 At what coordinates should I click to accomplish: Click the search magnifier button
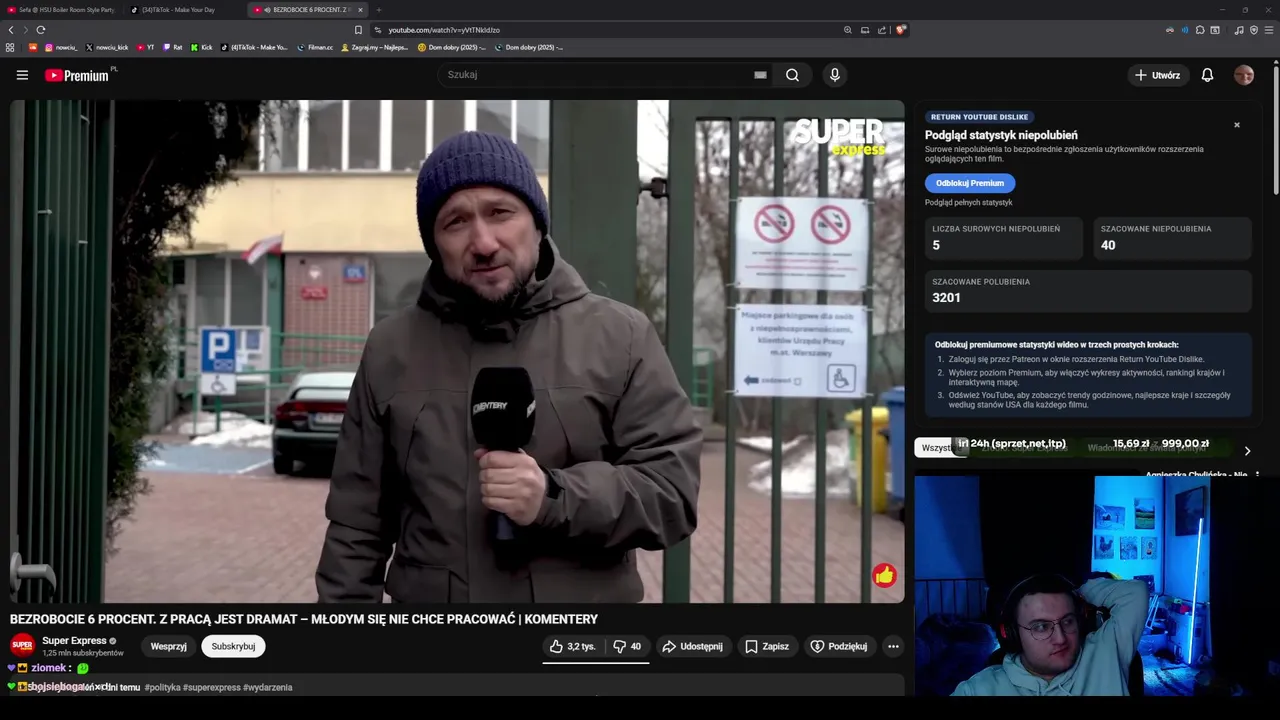coord(792,75)
